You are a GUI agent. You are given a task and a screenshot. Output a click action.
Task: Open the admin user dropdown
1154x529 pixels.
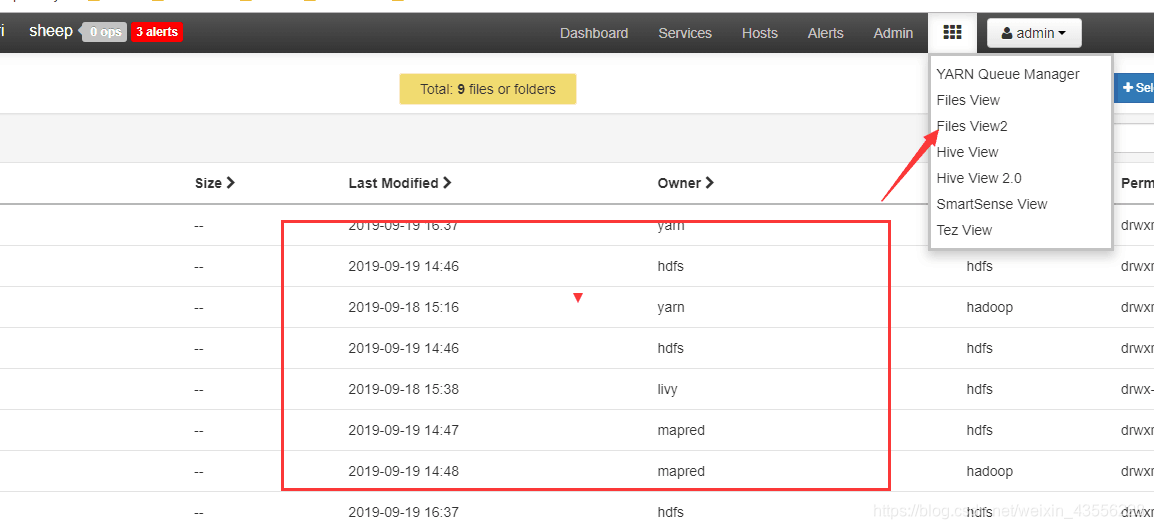coord(1034,33)
